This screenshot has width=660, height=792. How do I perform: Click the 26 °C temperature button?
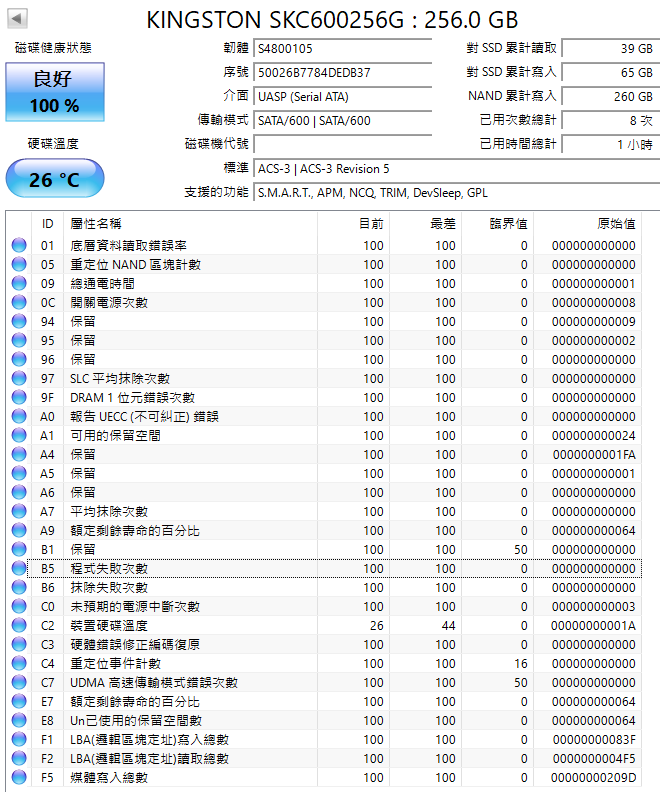[55, 179]
